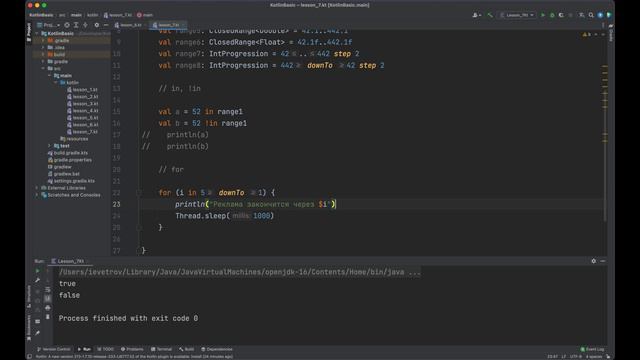Image resolution: width=640 pixels, height=360 pixels.
Task: Clear console output with trash icon
Action: tap(48, 317)
